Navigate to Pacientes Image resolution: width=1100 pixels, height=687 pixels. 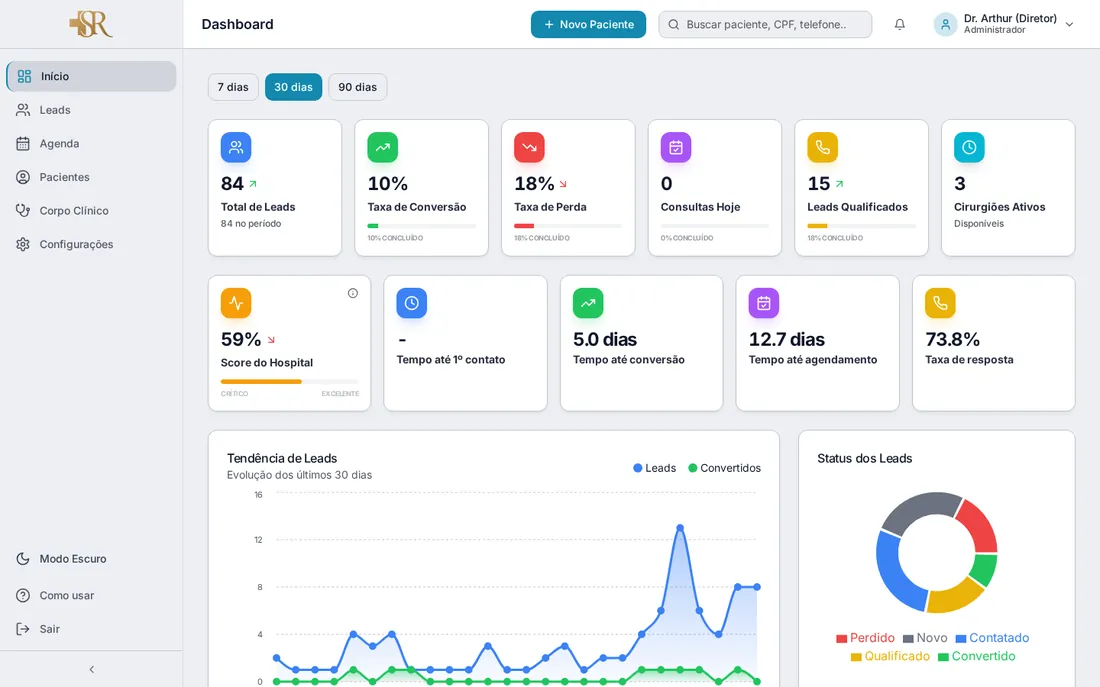tap(91, 178)
